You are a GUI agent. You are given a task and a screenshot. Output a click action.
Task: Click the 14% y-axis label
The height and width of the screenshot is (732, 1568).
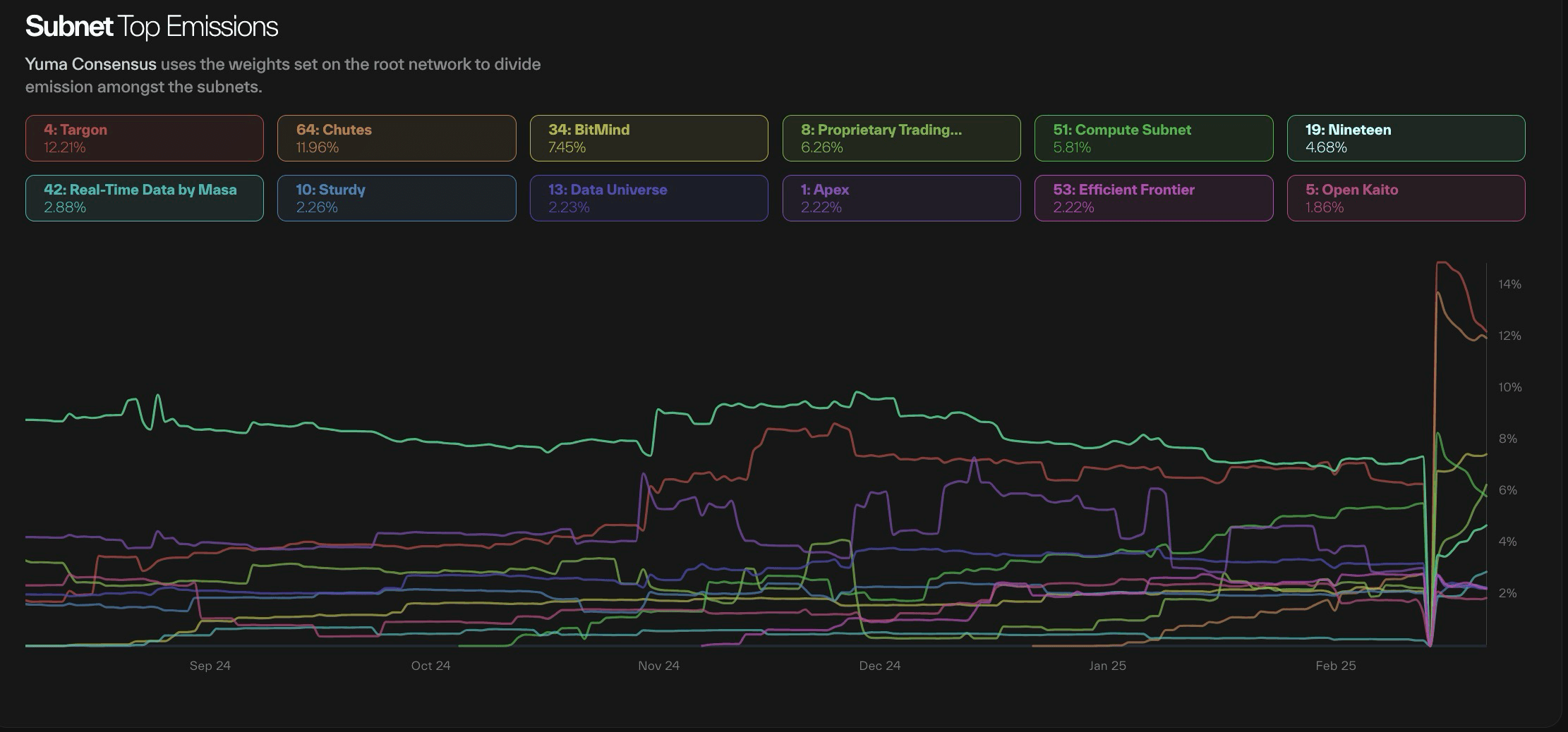point(1510,284)
